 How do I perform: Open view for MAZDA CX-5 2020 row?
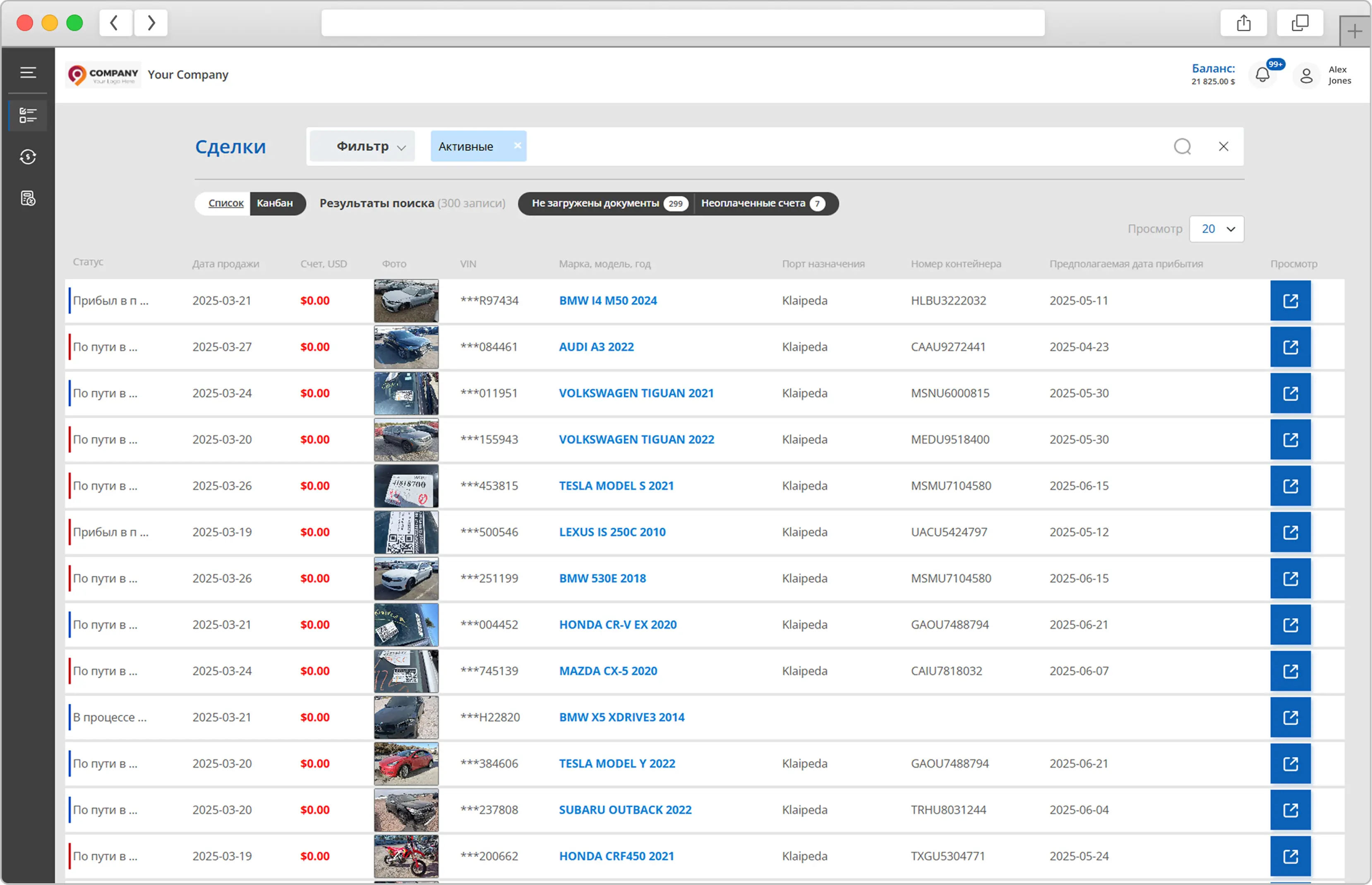tap(1290, 671)
